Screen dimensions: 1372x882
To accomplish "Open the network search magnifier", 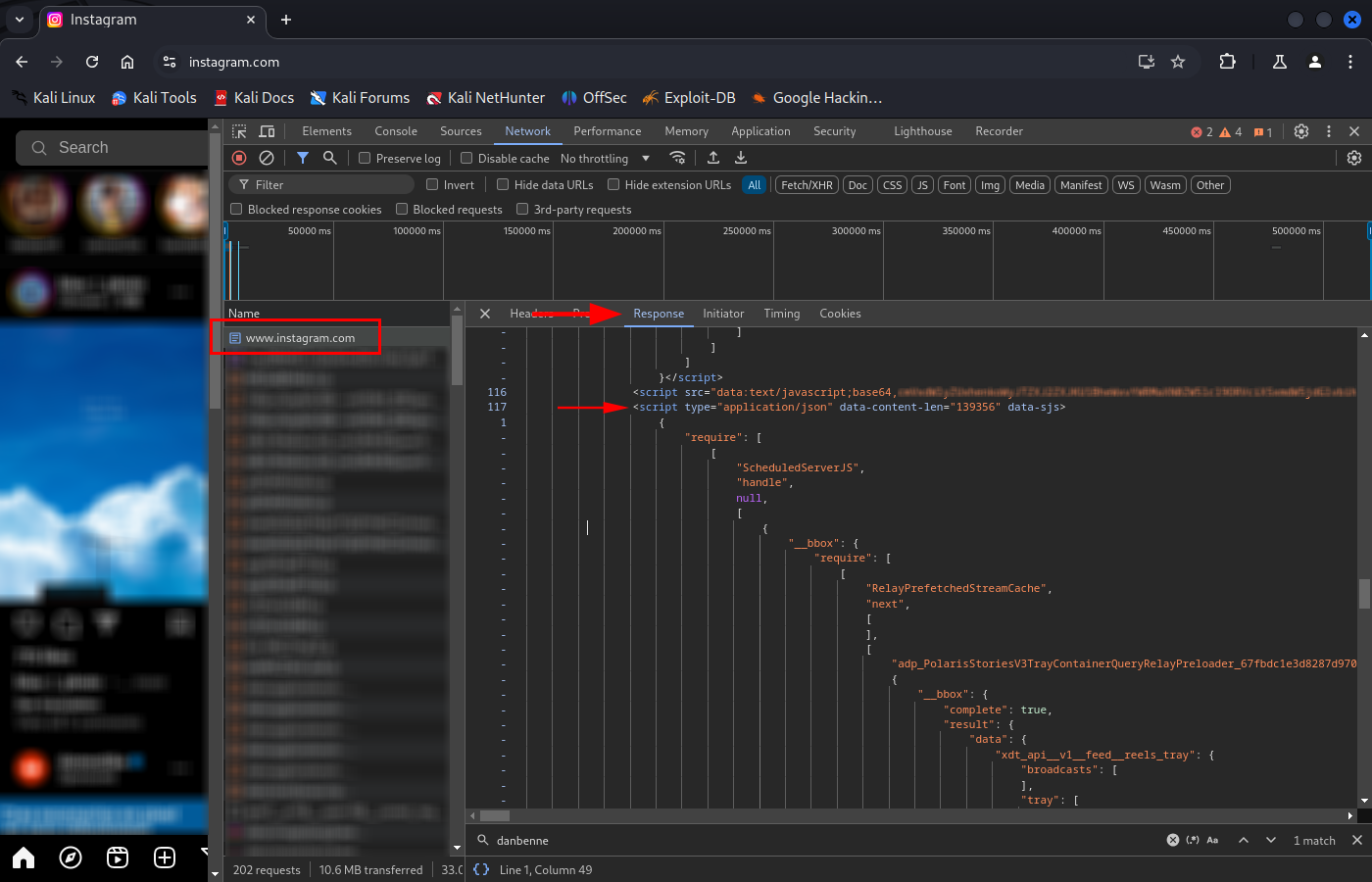I will point(330,158).
